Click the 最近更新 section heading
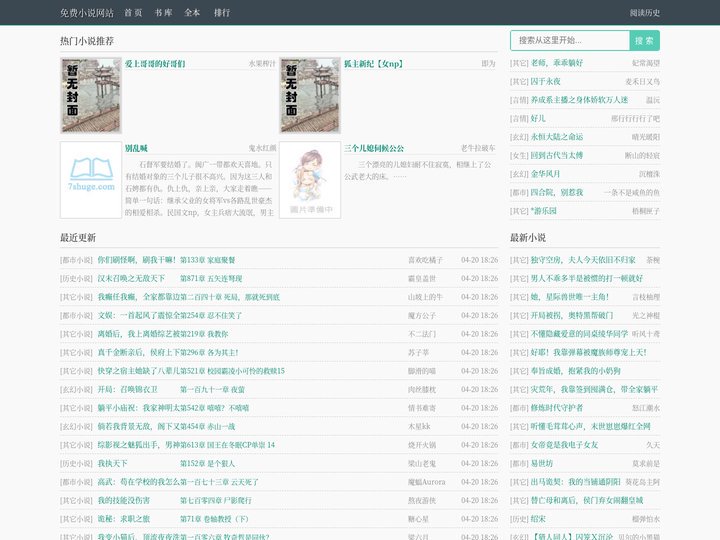This screenshot has height=540, width=720. tap(78, 237)
